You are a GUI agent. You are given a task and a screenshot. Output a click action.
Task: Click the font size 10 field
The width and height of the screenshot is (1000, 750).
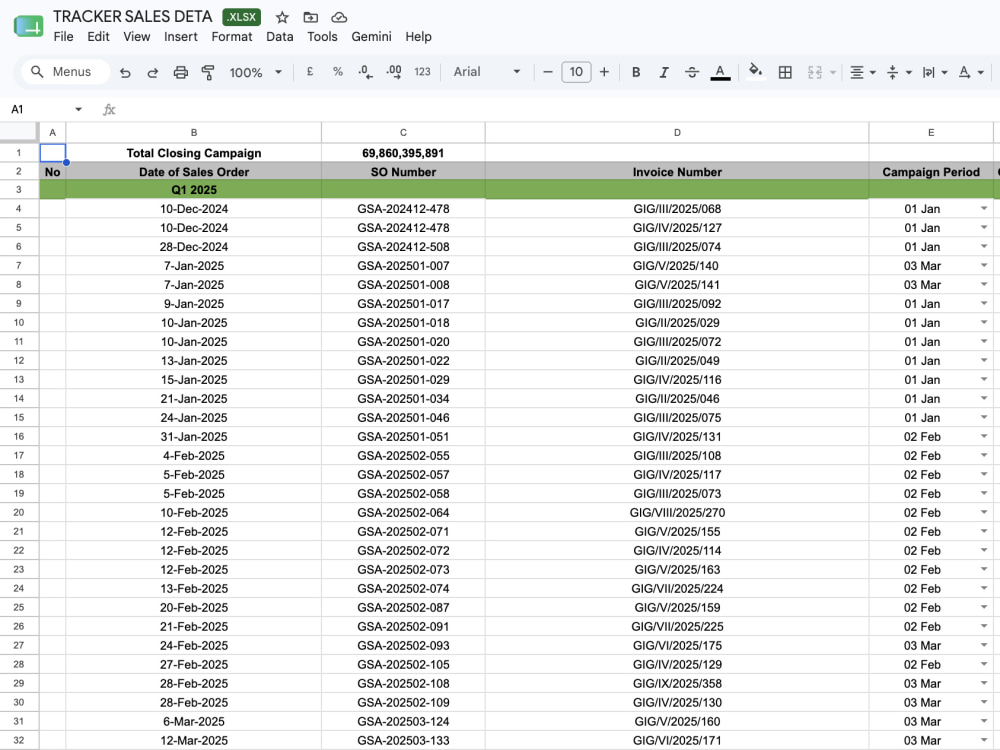coord(576,72)
